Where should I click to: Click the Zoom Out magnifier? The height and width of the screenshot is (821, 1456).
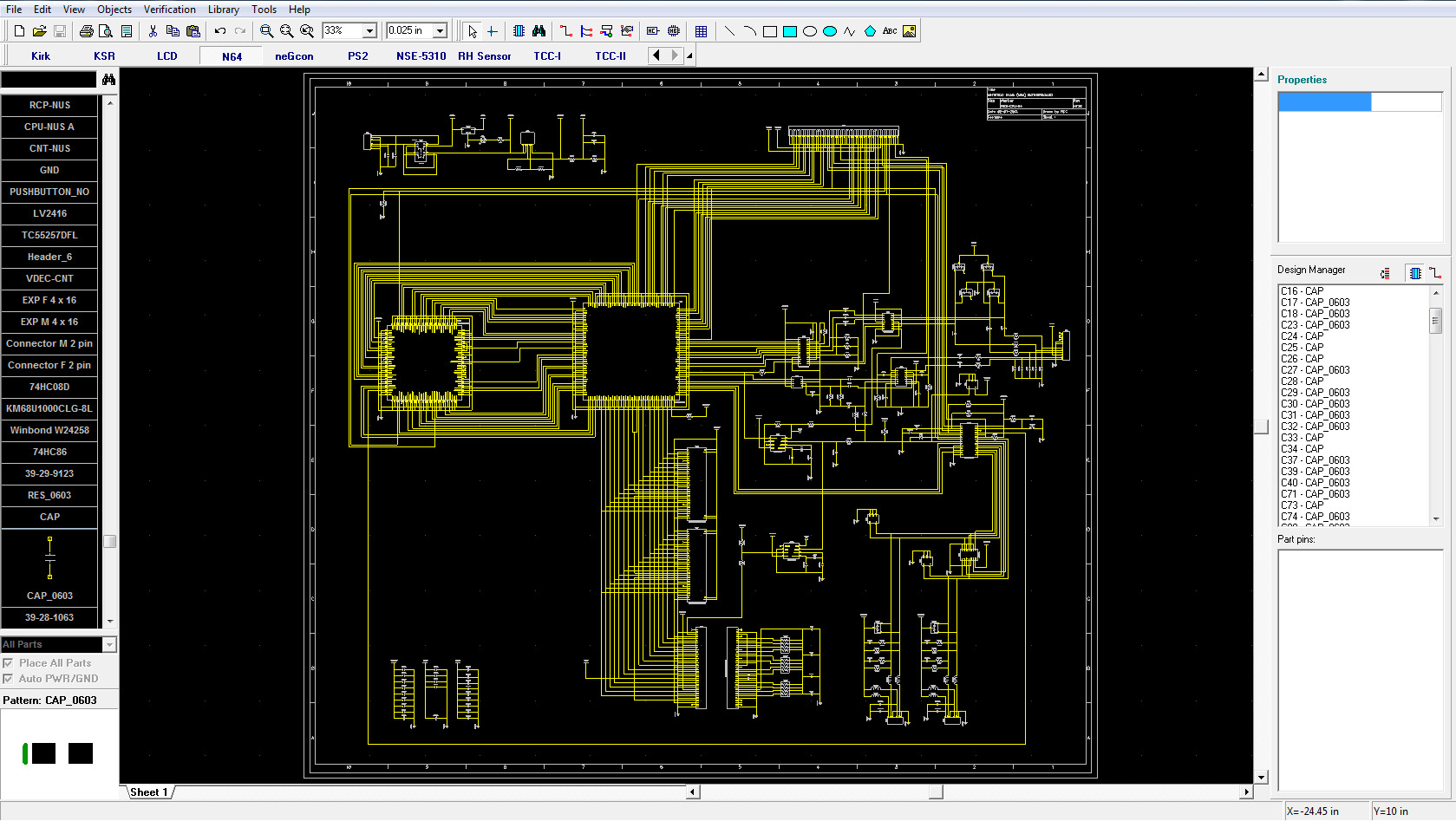tap(286, 31)
